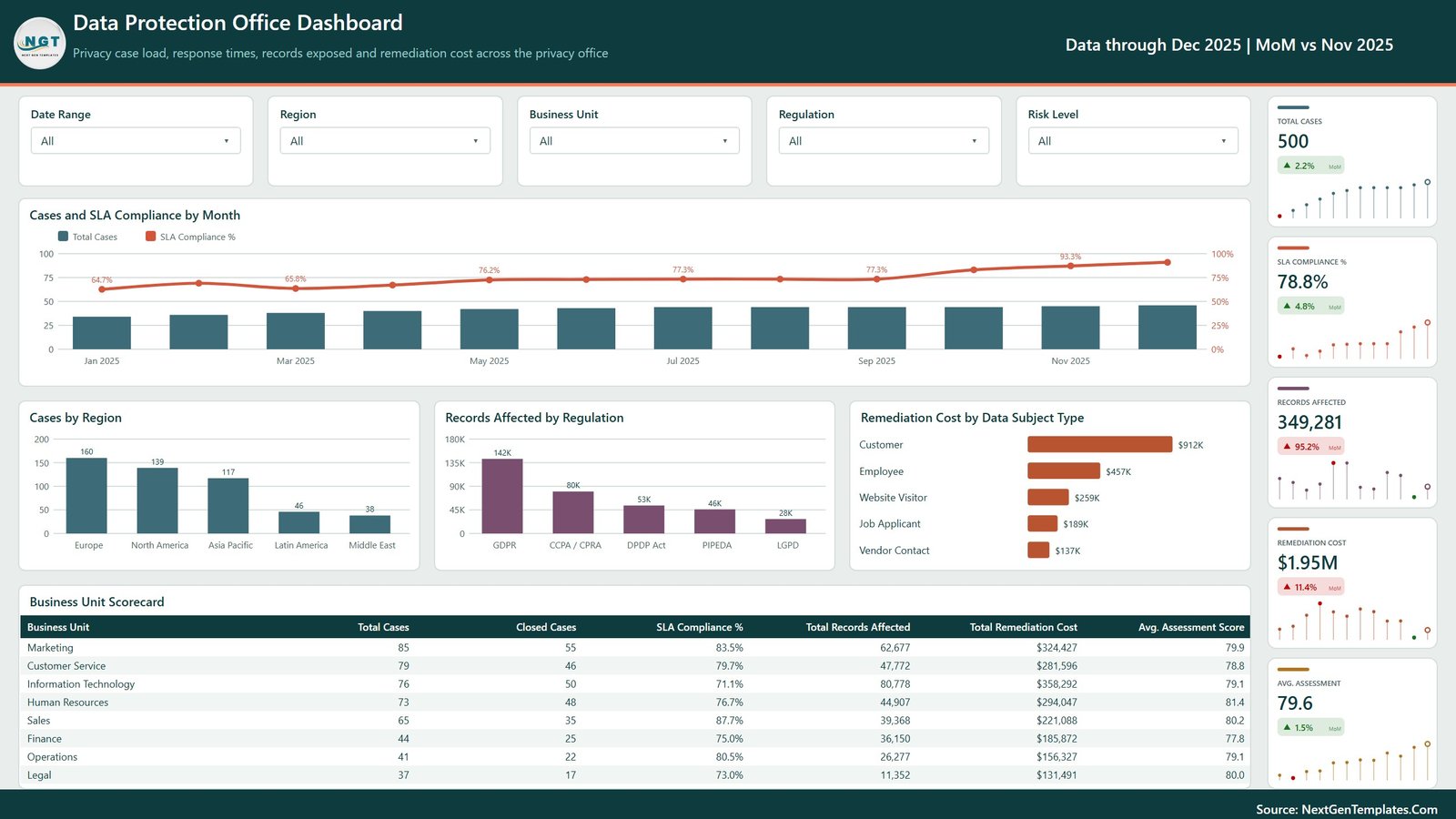Click the 4.8% MoM badge on SLA Compliance
The height and width of the screenshot is (819, 1456).
1310,307
